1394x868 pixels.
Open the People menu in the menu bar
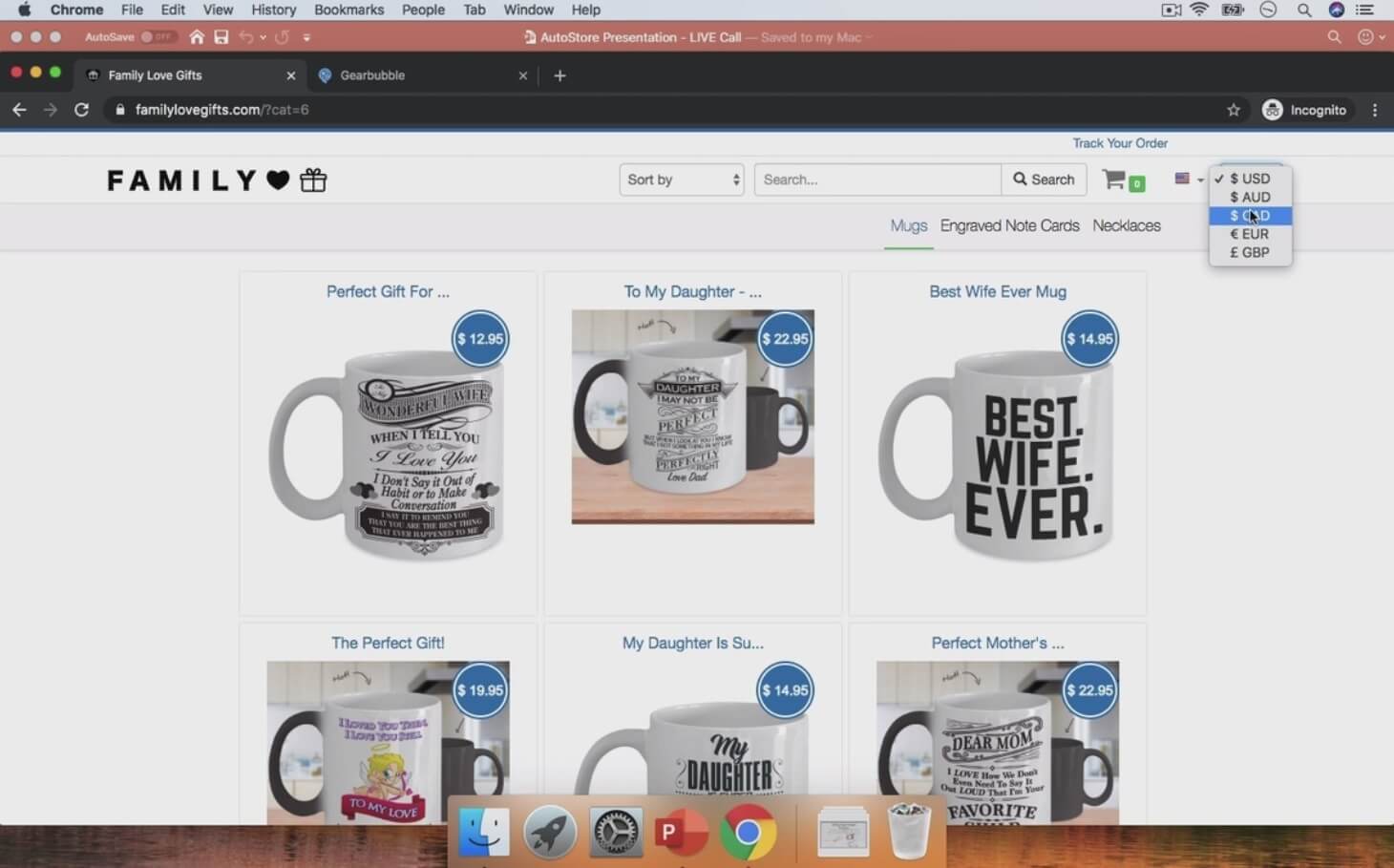coord(423,10)
